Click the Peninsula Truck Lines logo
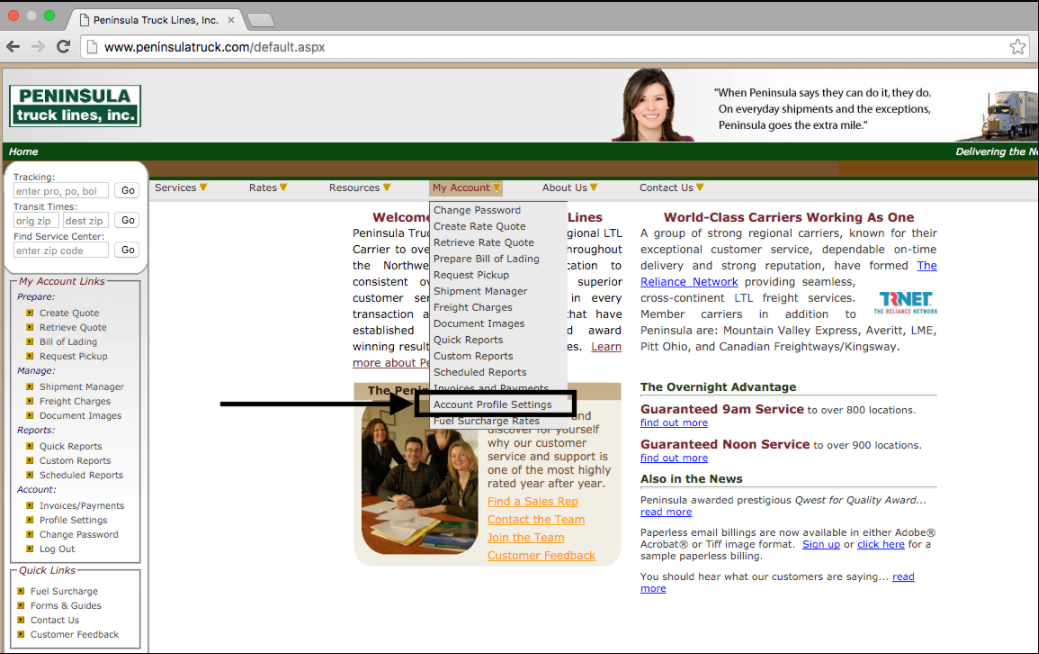The height and width of the screenshot is (654, 1039). [75, 105]
